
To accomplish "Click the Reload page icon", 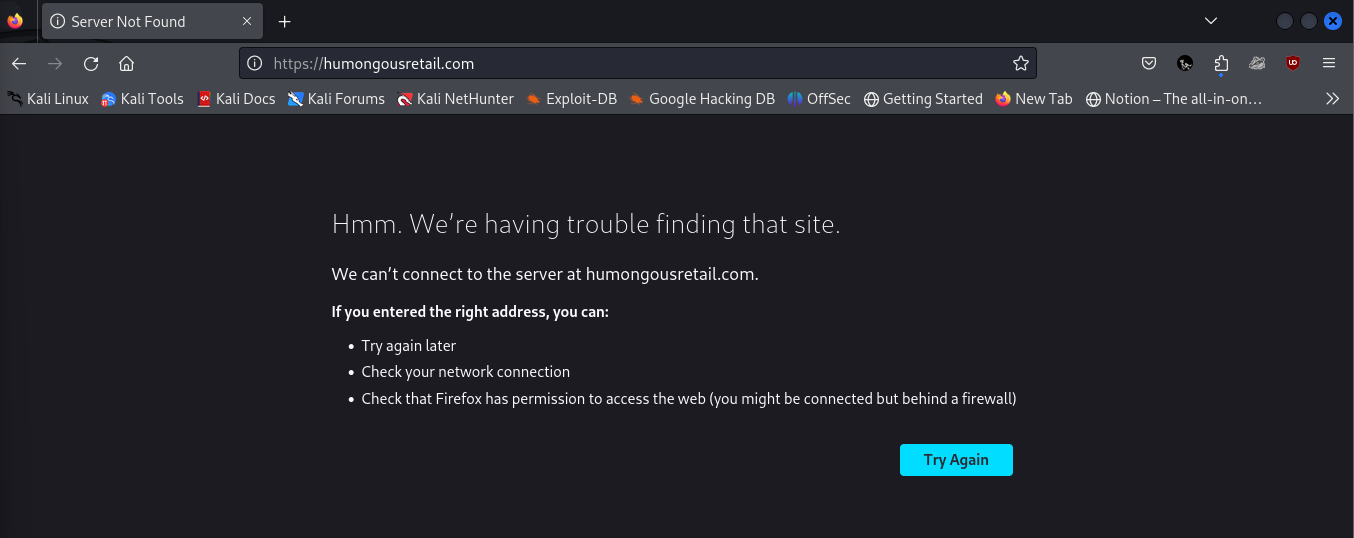I will 91,64.
